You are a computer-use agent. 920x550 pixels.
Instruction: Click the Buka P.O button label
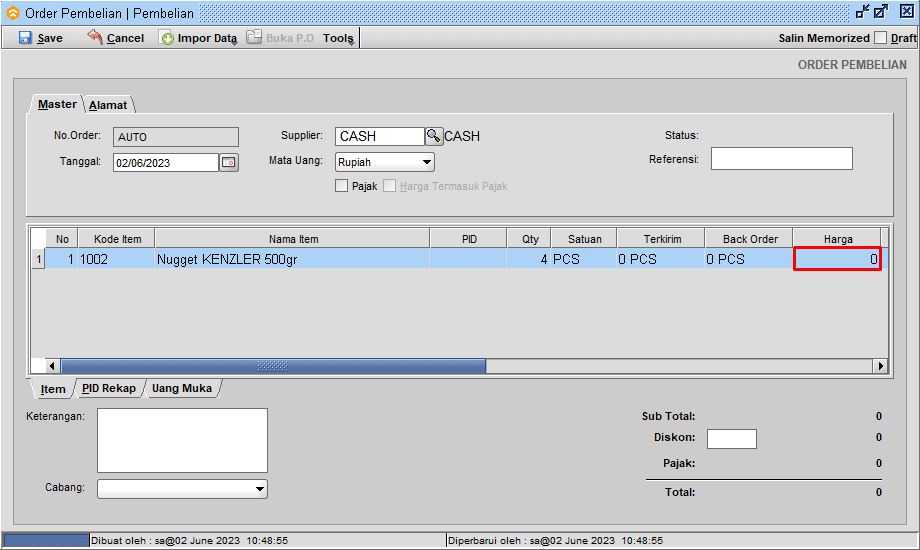click(x=290, y=38)
